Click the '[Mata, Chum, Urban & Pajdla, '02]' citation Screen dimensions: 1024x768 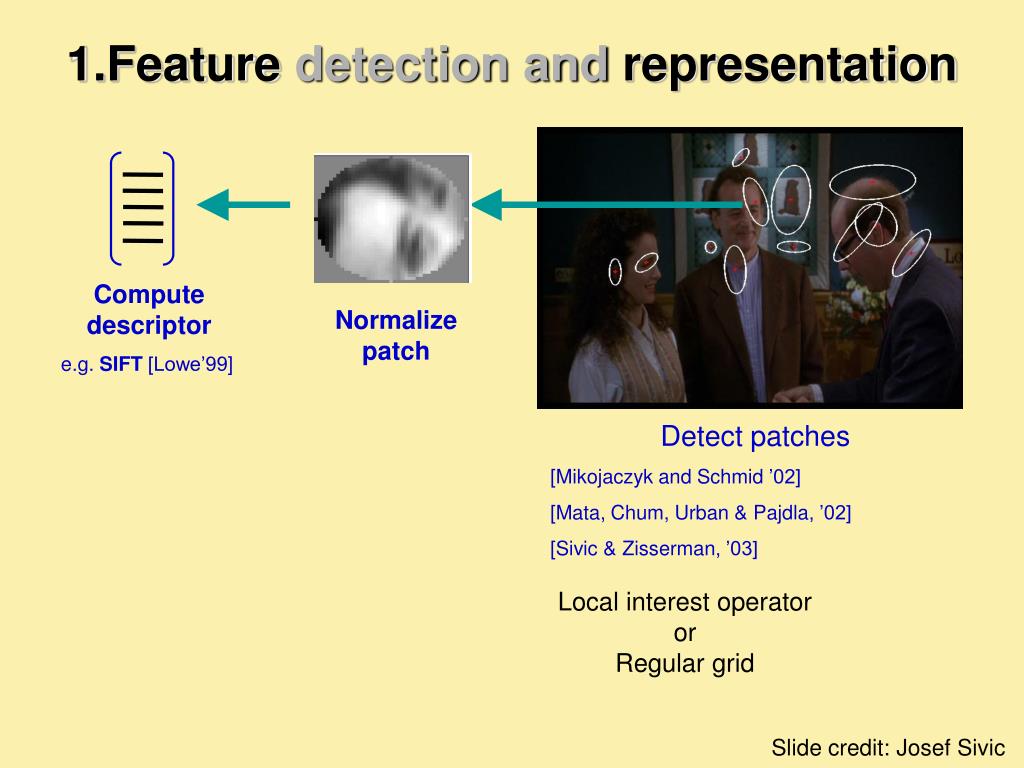click(700, 513)
